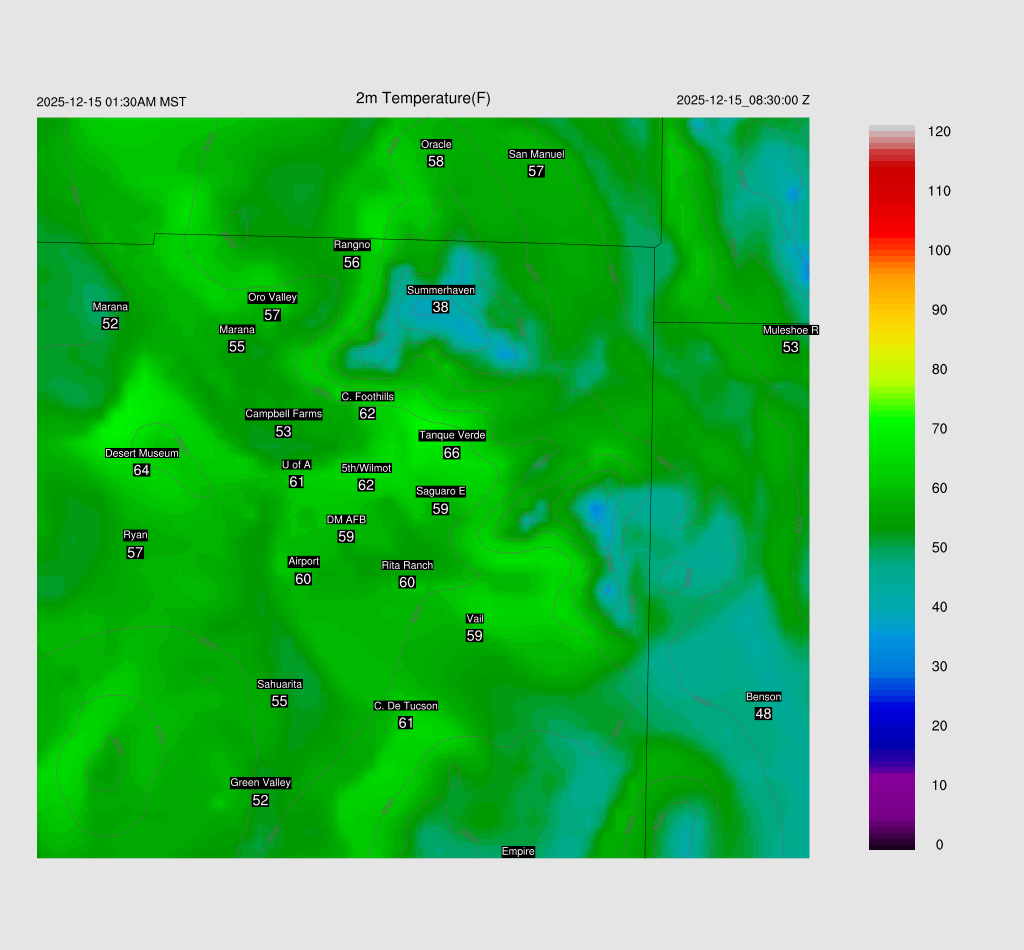Click the Rita Ranch station label

(407, 565)
